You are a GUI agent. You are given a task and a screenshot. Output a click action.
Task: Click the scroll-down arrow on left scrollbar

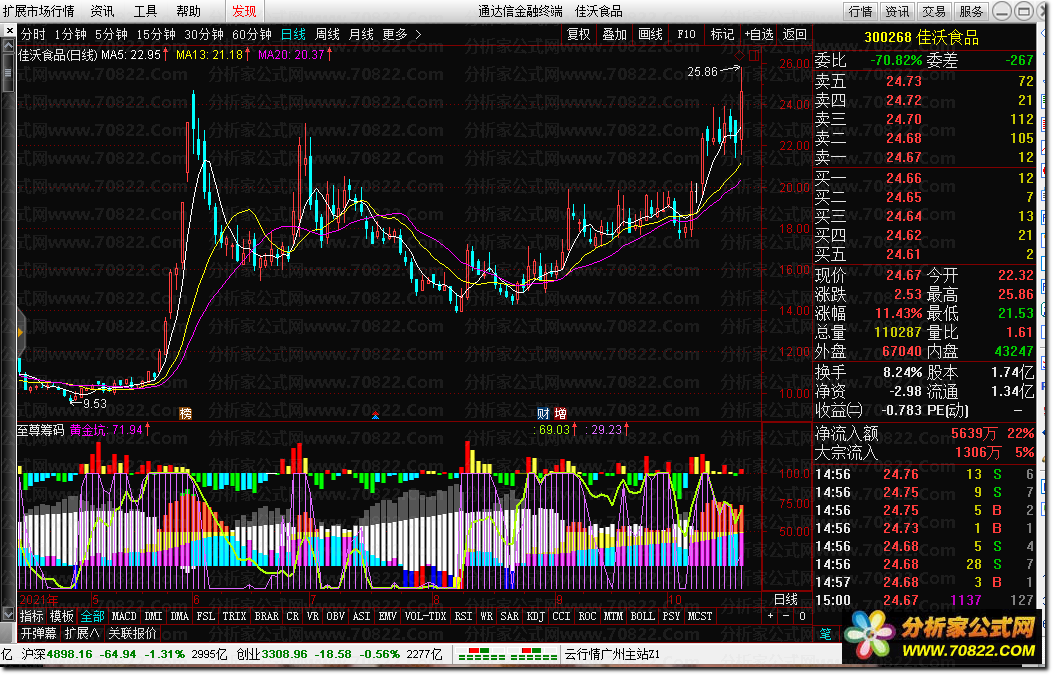tap(9, 614)
